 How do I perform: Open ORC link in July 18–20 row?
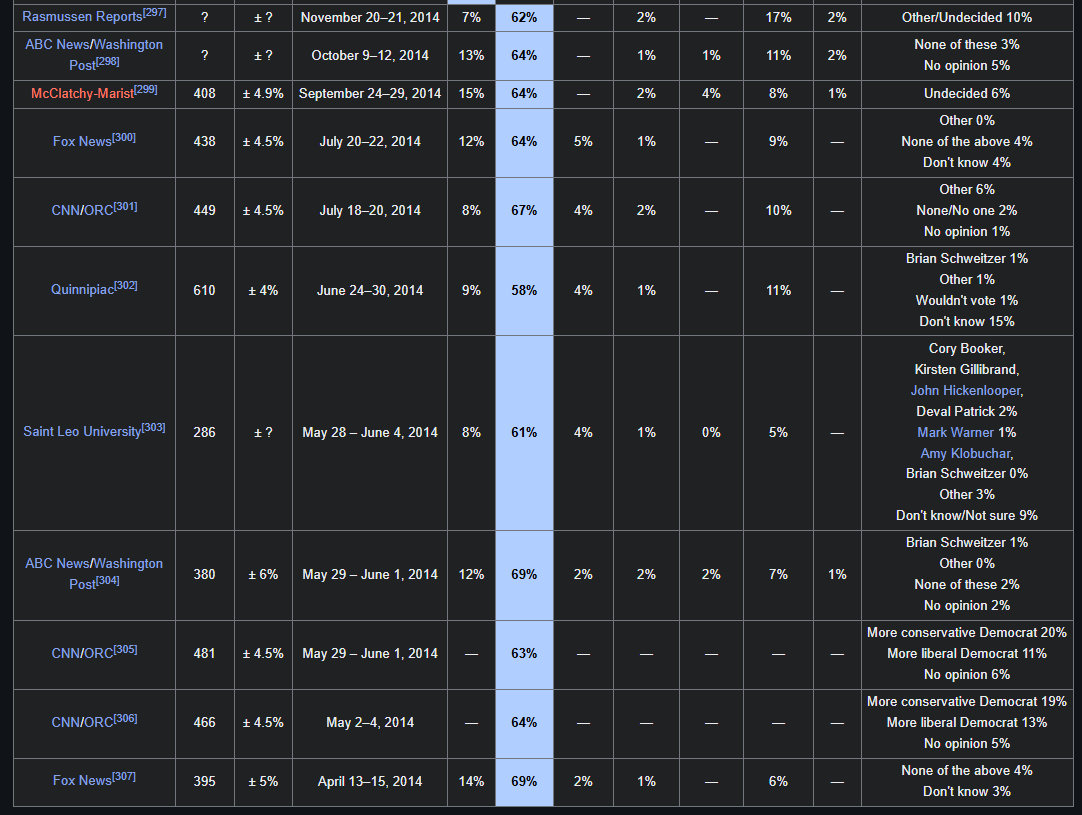(x=99, y=210)
